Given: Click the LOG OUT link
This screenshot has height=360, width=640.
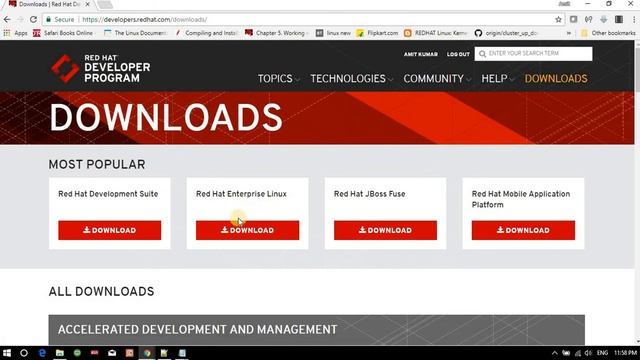Looking at the screenshot, I should 458,54.
